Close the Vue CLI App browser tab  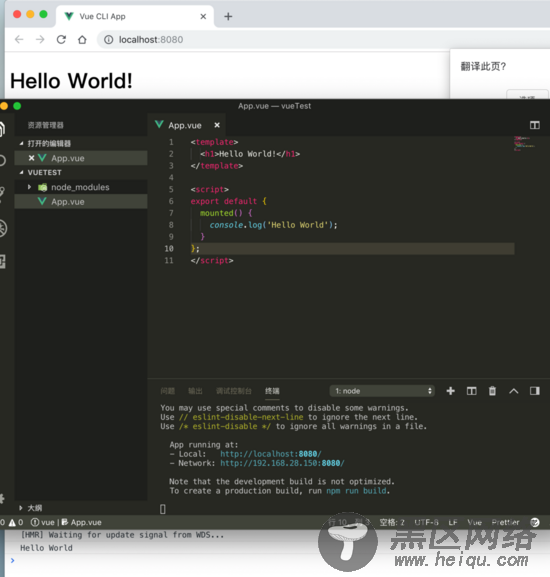[x=203, y=17]
